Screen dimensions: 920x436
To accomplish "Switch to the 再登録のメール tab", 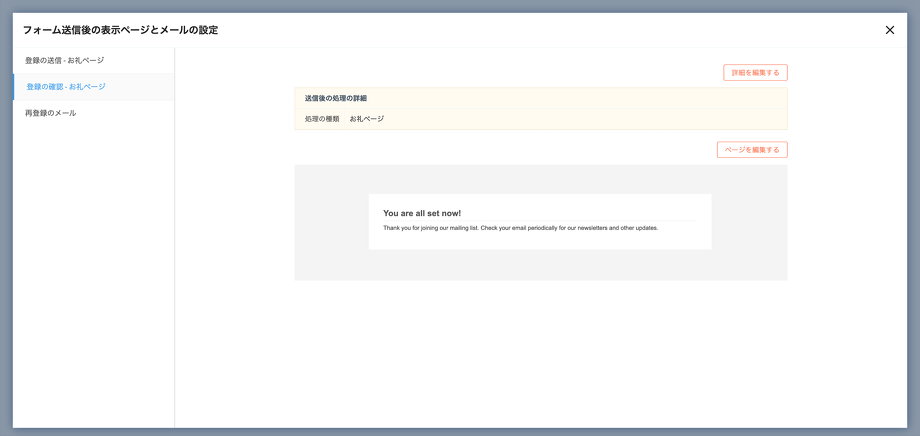I will pyautogui.click(x=50, y=113).
